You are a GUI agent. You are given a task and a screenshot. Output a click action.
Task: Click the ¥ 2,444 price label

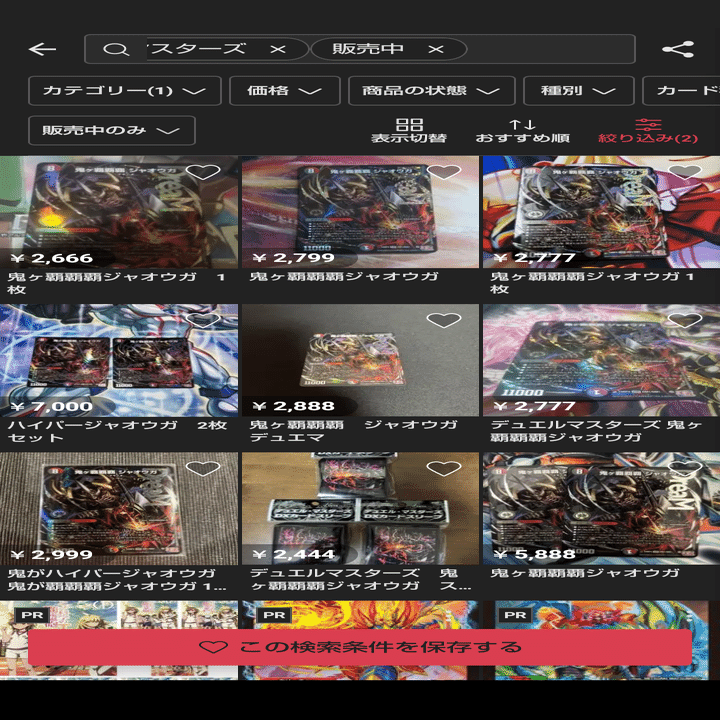click(x=293, y=555)
